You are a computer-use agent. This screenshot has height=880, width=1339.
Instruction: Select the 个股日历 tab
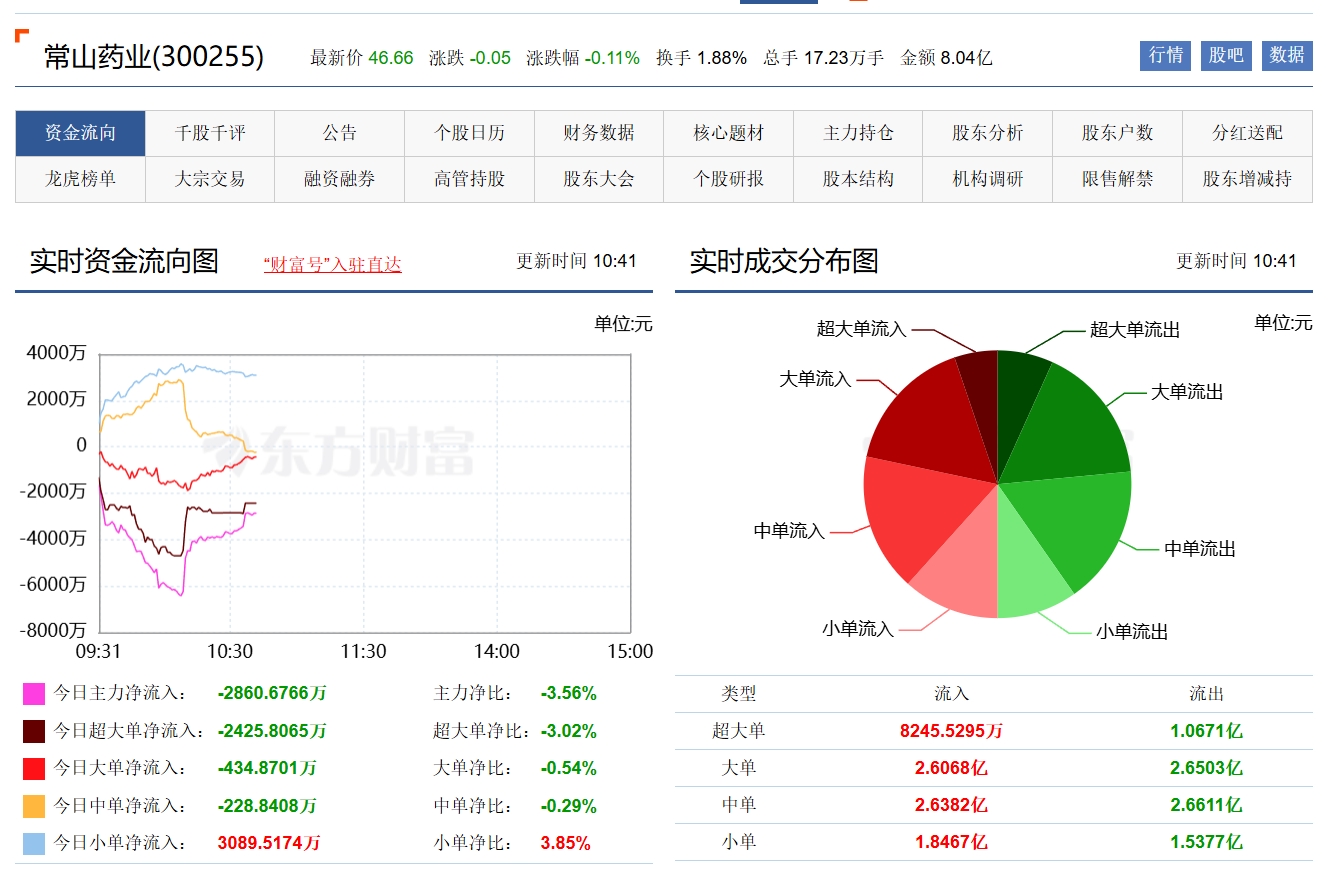click(470, 133)
